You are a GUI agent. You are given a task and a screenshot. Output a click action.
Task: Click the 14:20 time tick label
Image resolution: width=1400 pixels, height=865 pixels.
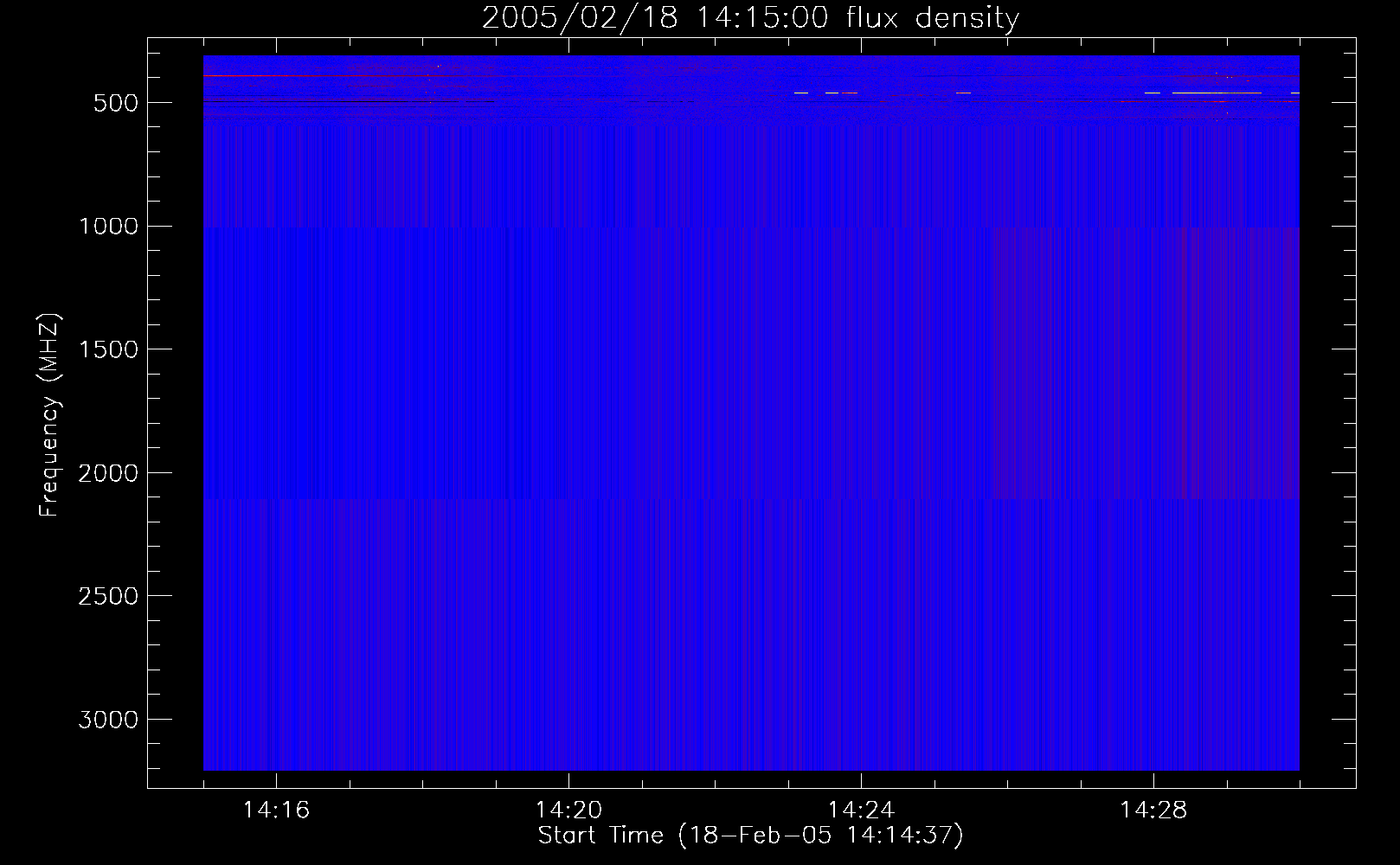click(568, 811)
